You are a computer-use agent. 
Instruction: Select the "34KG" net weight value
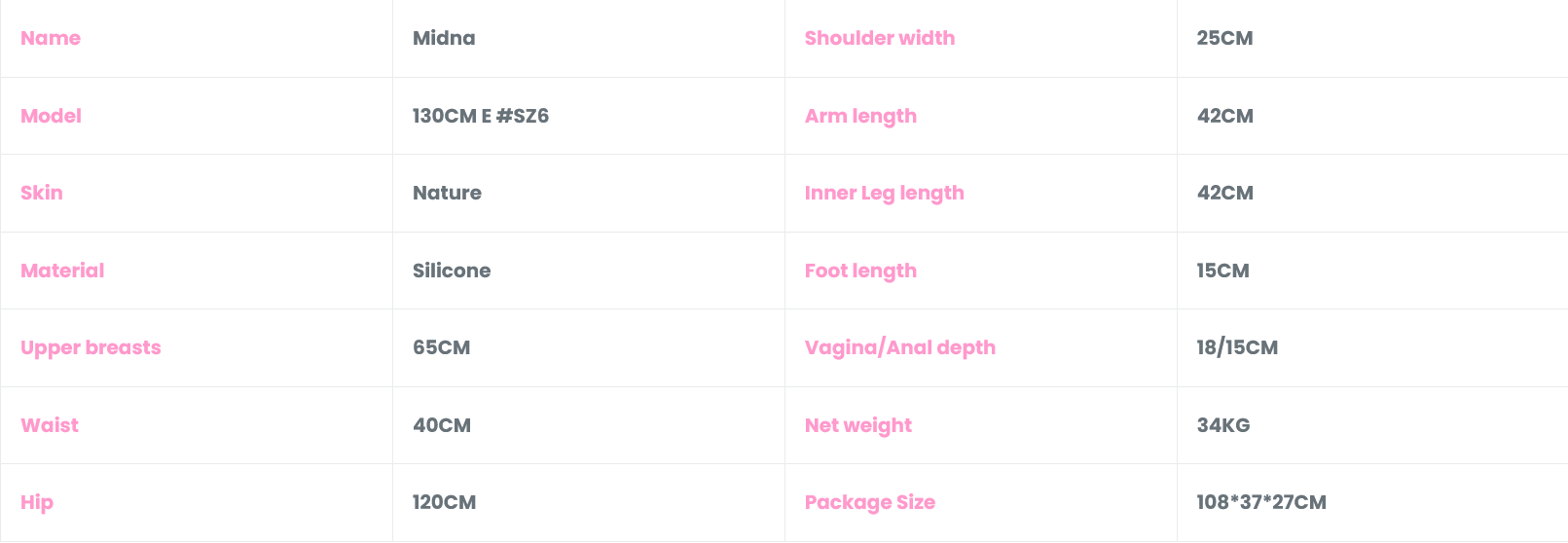point(1223,425)
